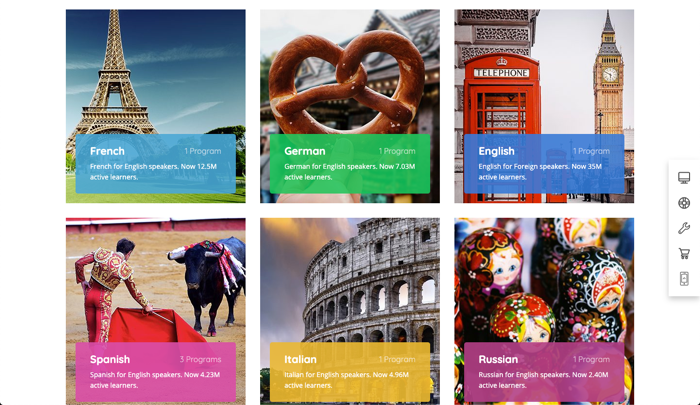
Task: Click the desktop monitor icon in the side panel
Action: point(683,178)
